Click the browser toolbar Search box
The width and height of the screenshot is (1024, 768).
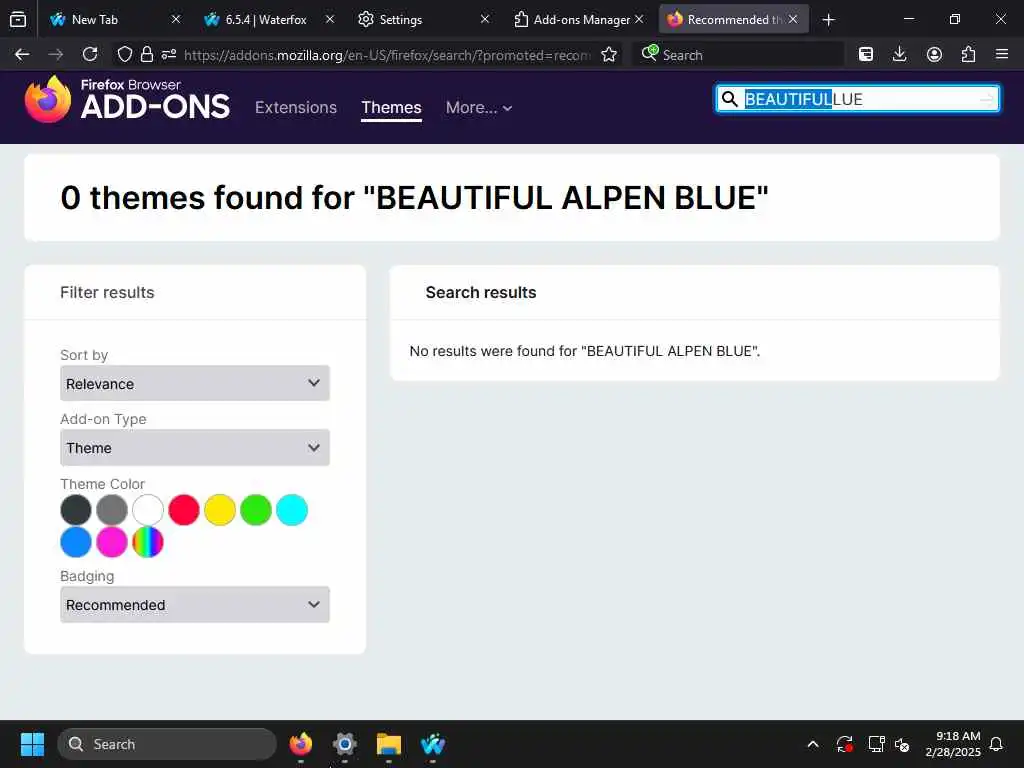tap(738, 55)
